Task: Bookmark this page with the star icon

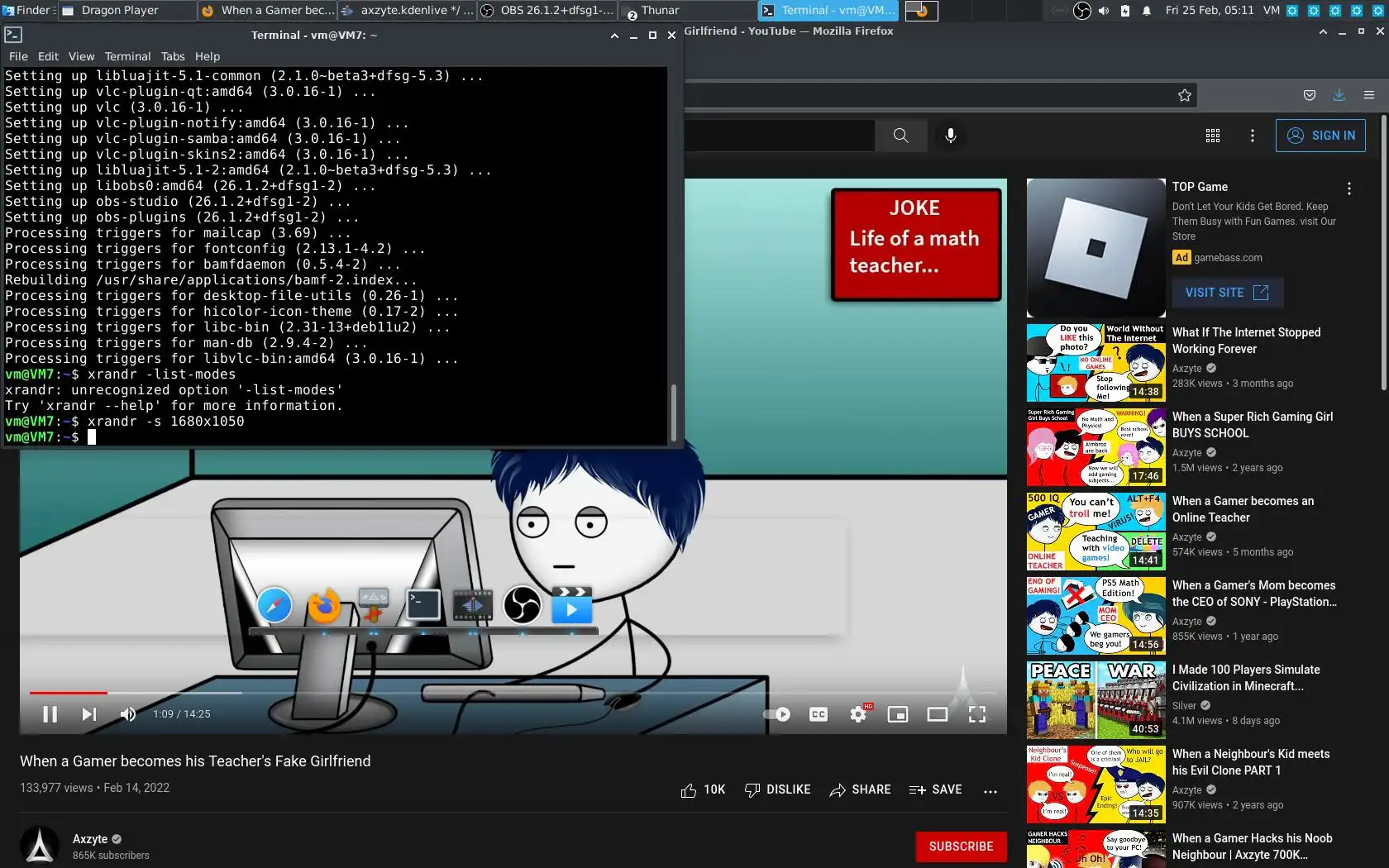Action: pos(1185,95)
